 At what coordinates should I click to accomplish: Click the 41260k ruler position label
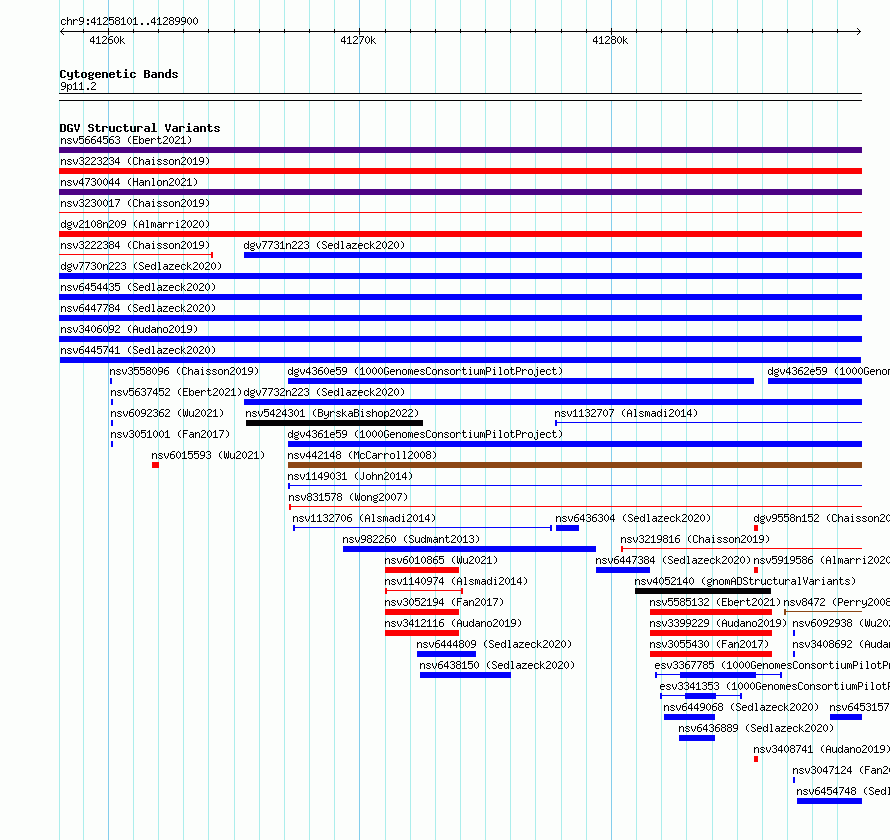coord(107,40)
